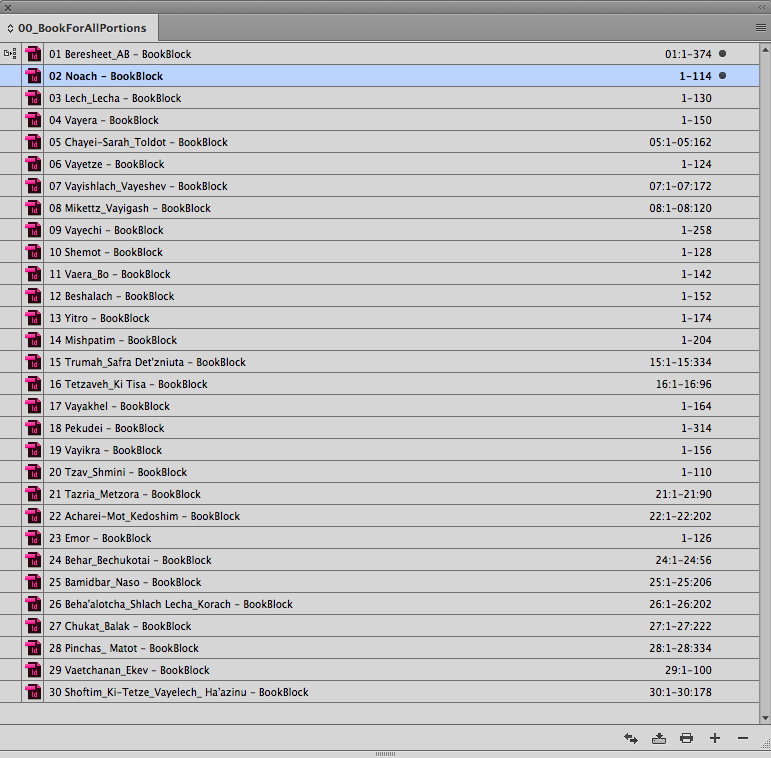Image resolution: width=771 pixels, height=758 pixels.
Task: Click the open-document dot for 01 Beresheet_AB
Action: 722,54
